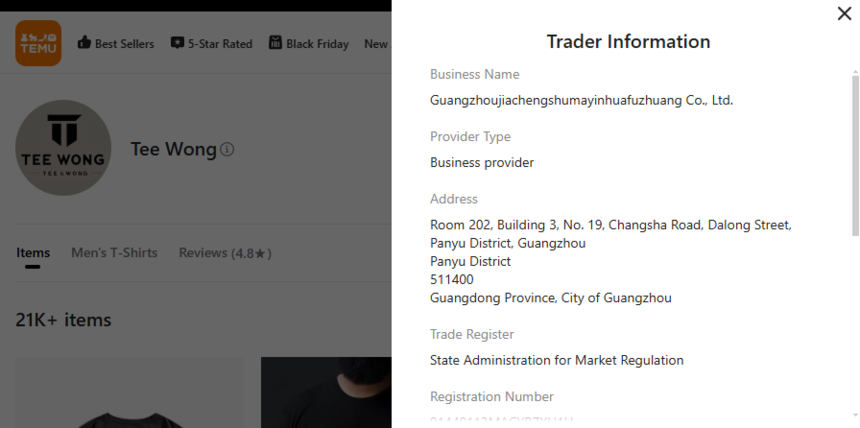Click the Tee Wong store avatar
Viewport: 860px width, 428px height.
[x=63, y=147]
